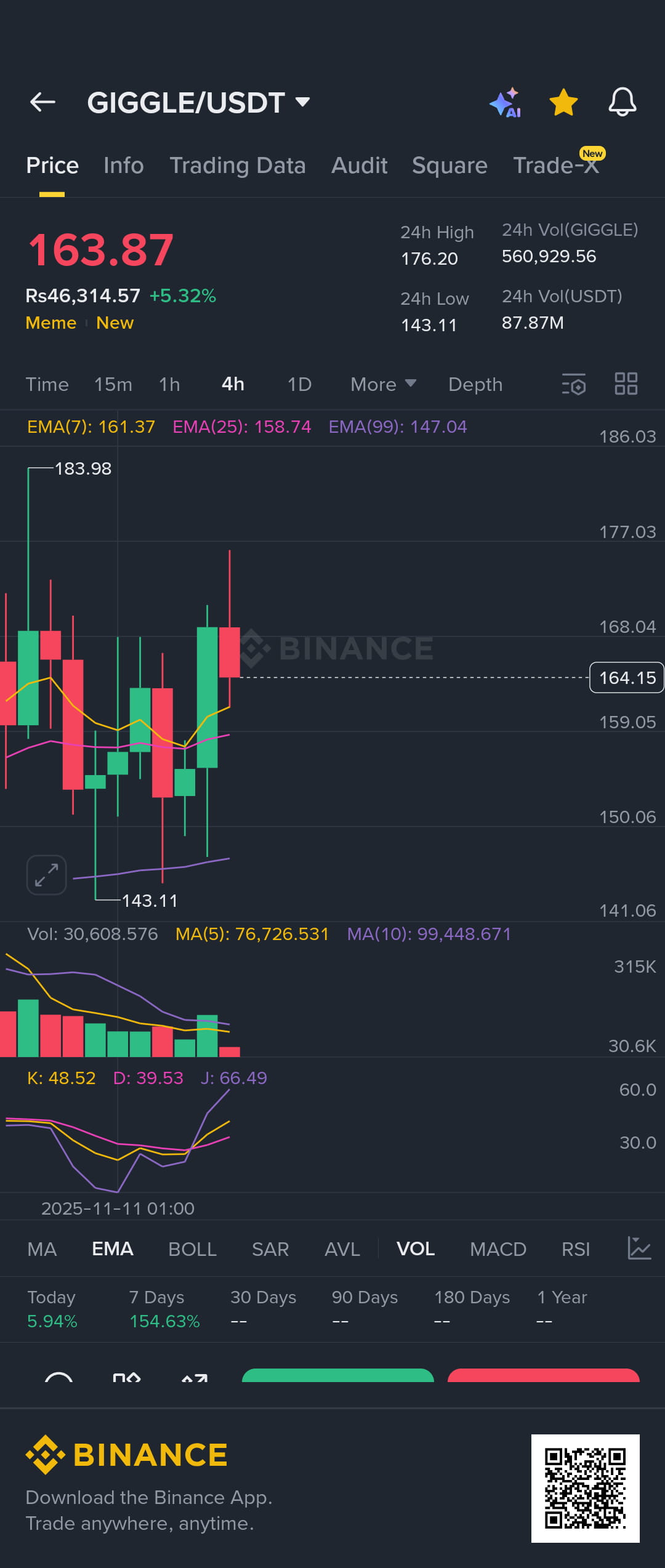Tap the back arrow icon
Screen dimensions: 665x1568
click(x=42, y=102)
